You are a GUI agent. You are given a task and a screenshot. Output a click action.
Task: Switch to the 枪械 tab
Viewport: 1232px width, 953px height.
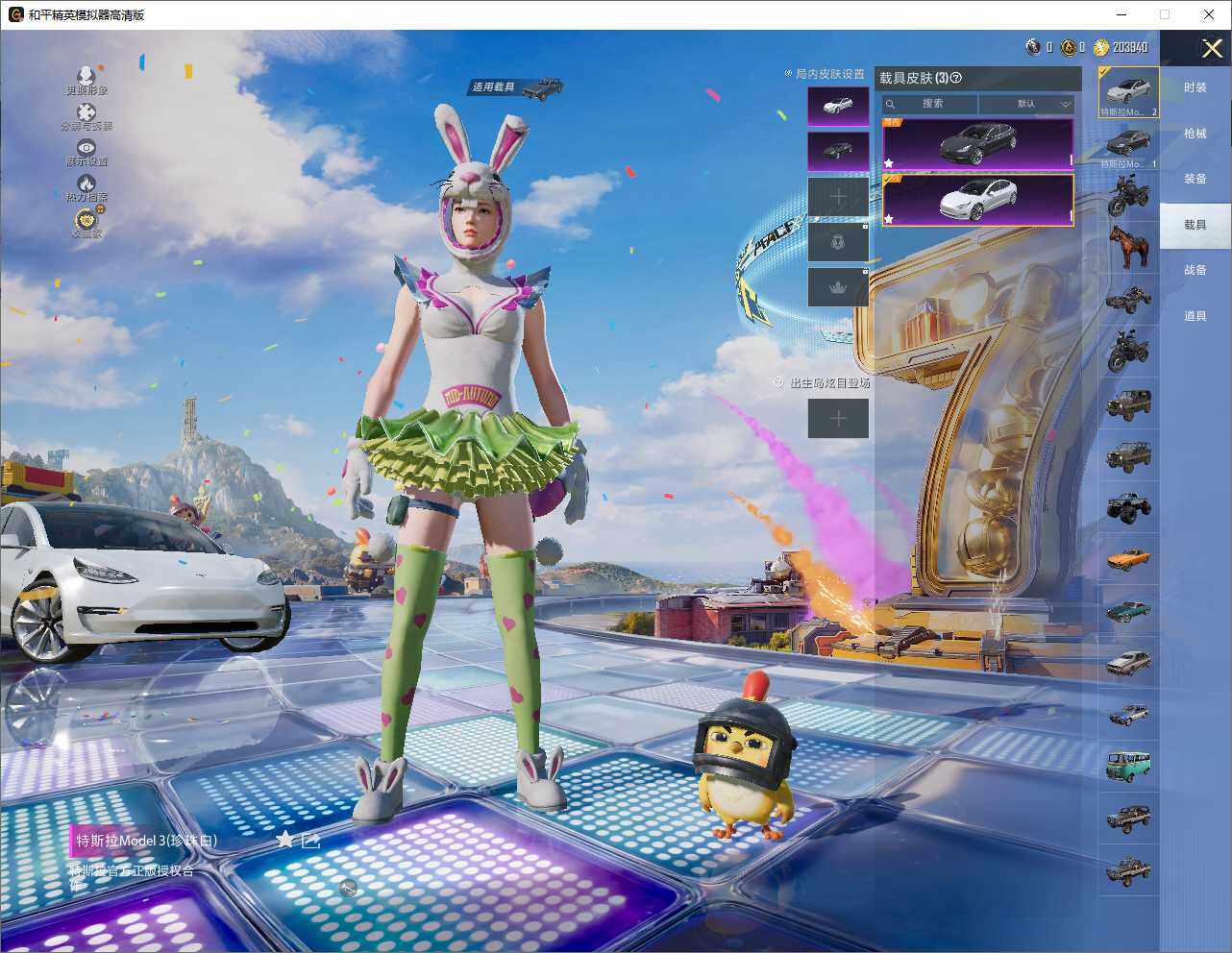click(x=1195, y=134)
